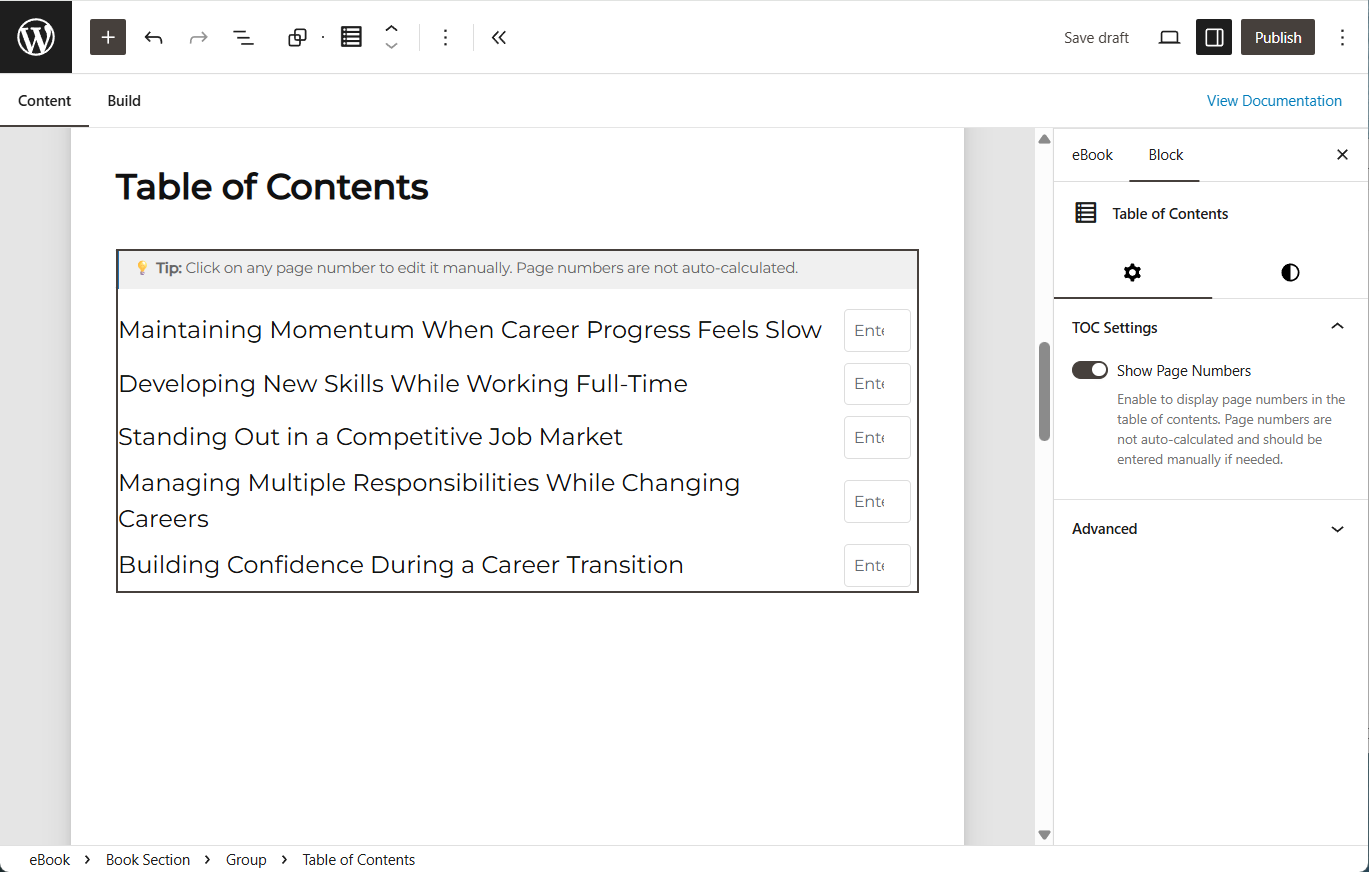
Task: Switch to the Build tab
Action: 124,100
